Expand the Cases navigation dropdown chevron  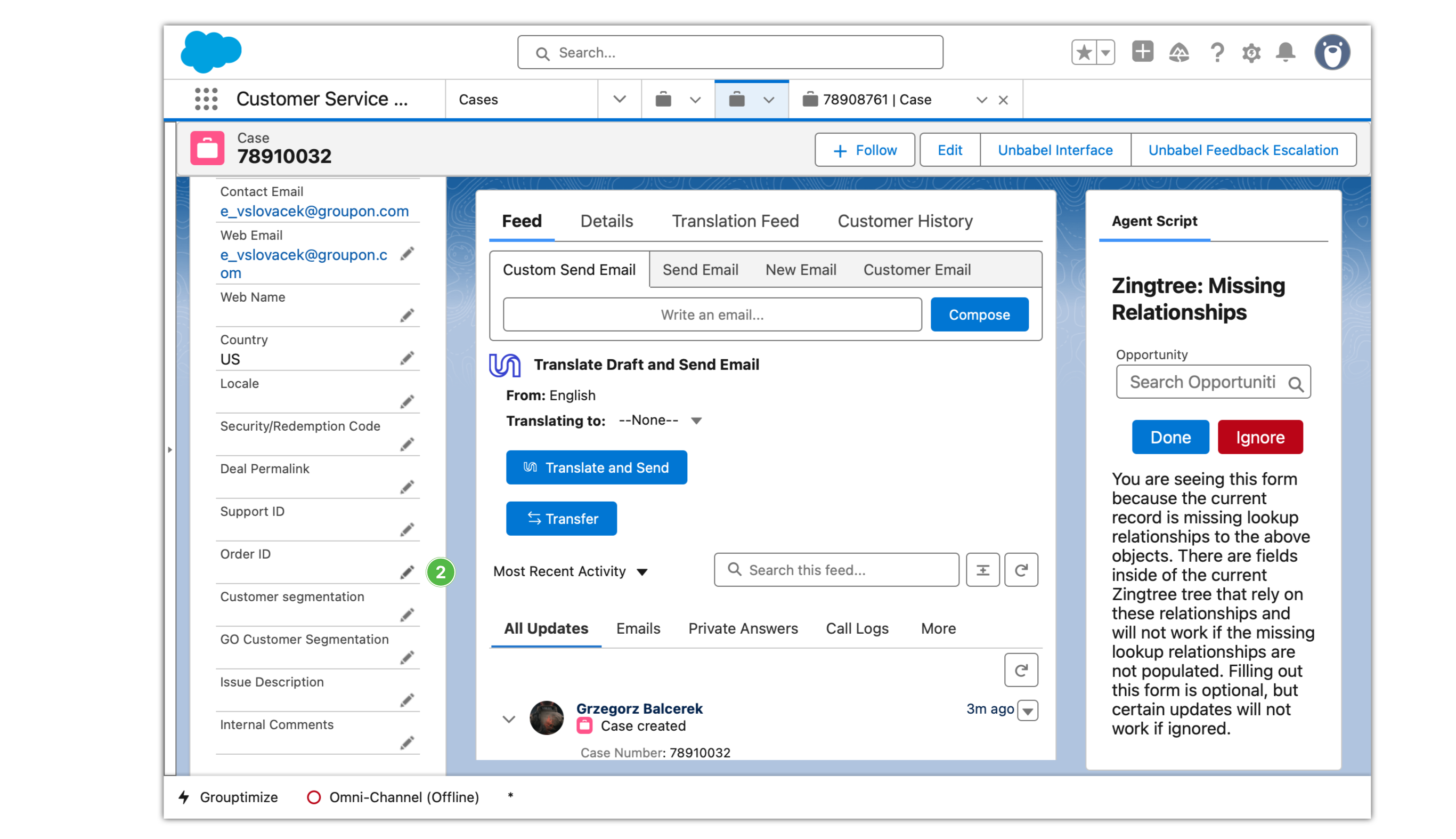coord(619,99)
